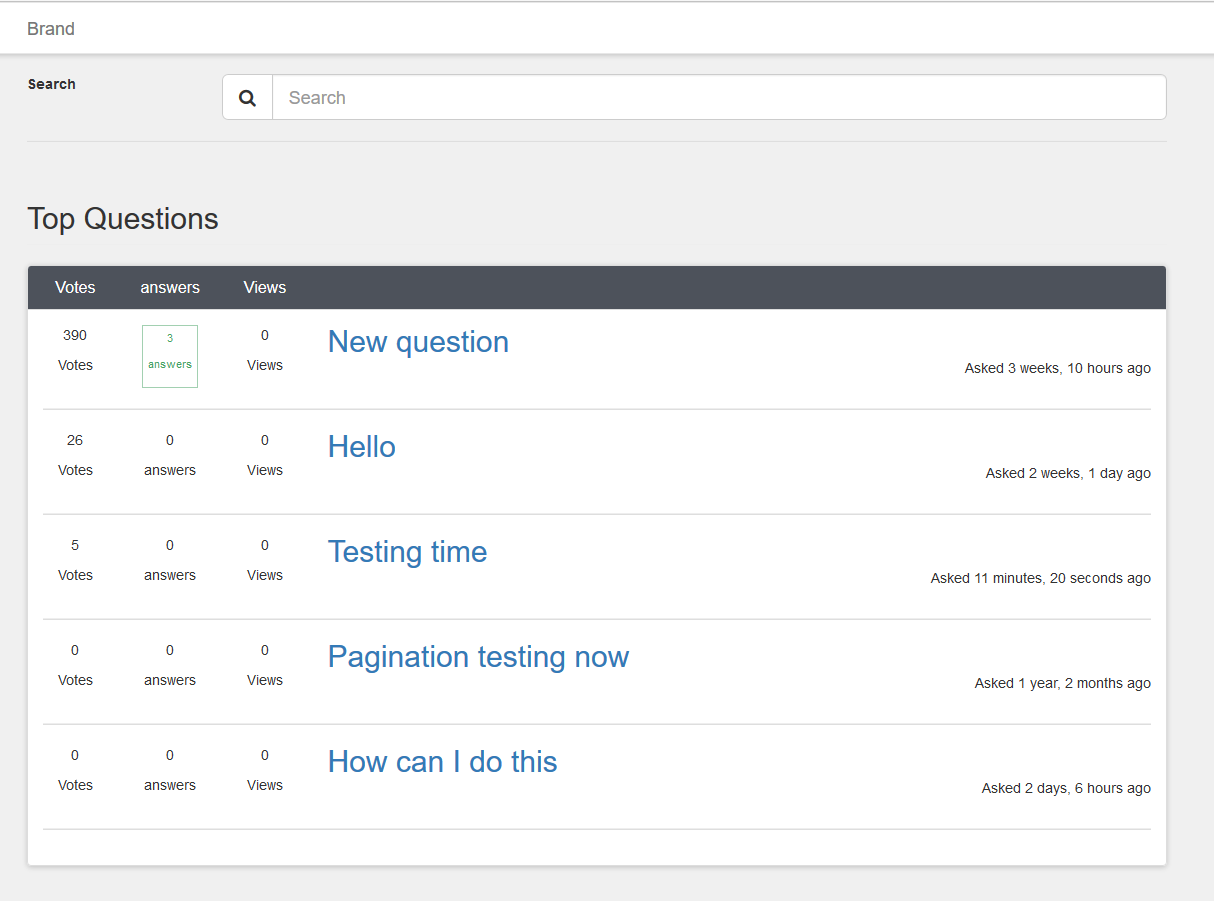Click the Search label text

click(52, 84)
